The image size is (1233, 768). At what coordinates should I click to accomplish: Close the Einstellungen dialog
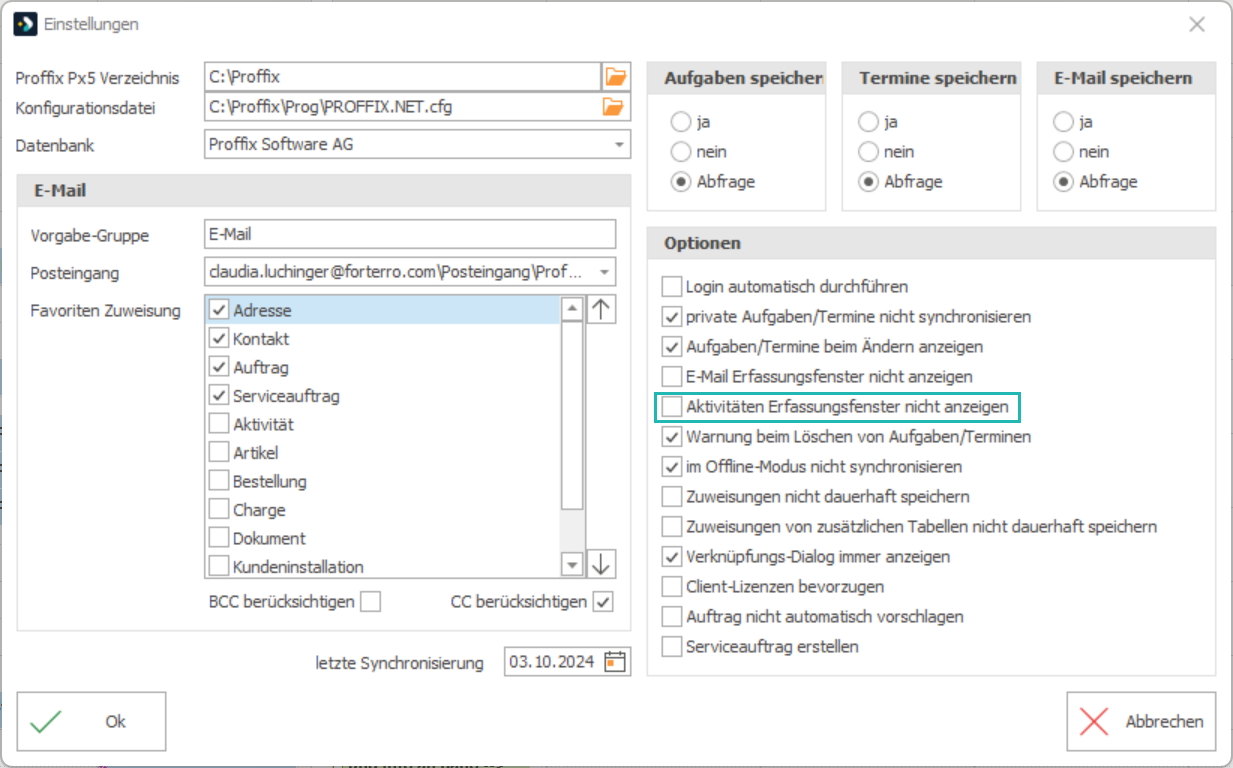point(1196,24)
